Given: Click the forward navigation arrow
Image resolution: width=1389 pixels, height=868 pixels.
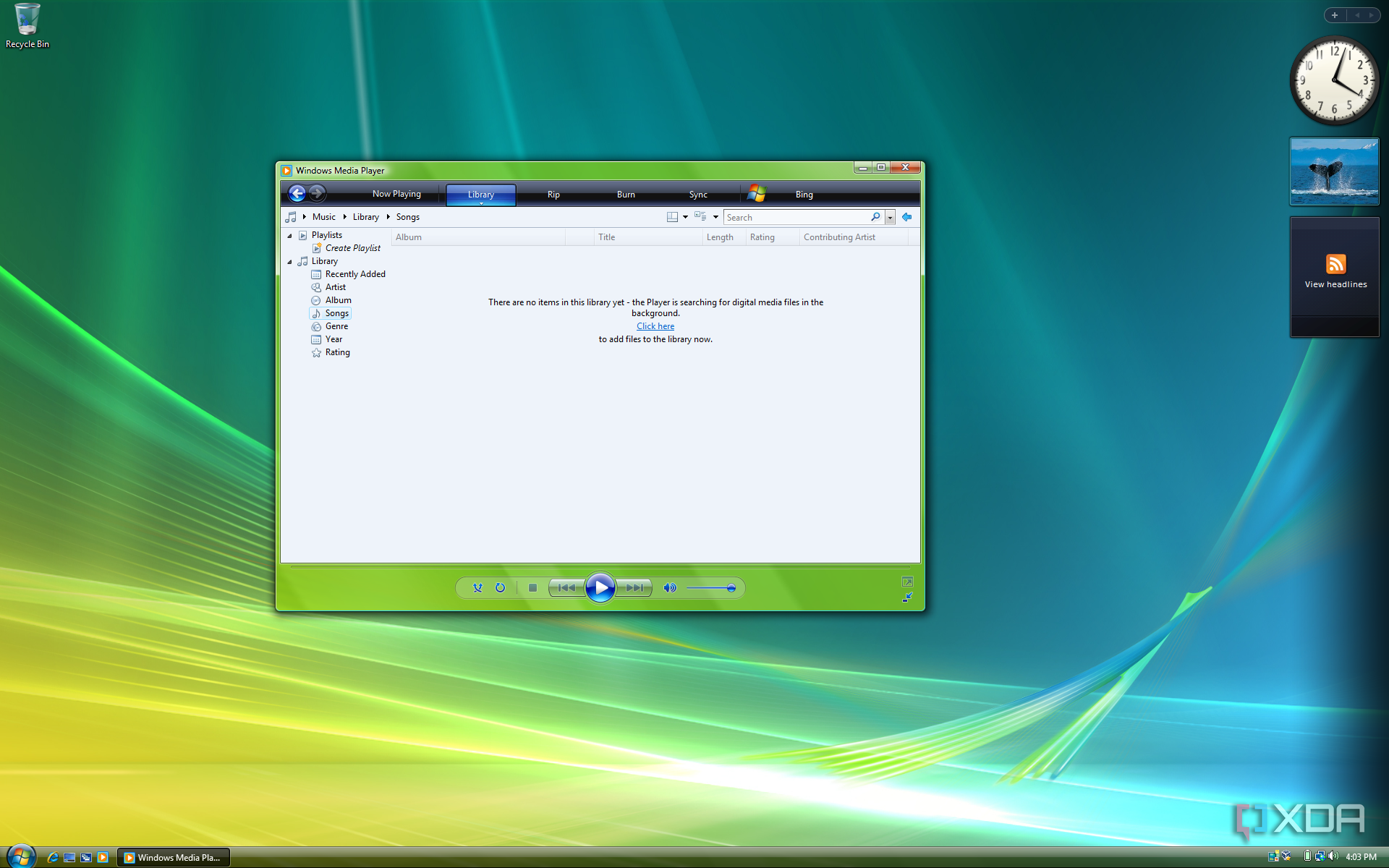Looking at the screenshot, I should pyautogui.click(x=317, y=194).
